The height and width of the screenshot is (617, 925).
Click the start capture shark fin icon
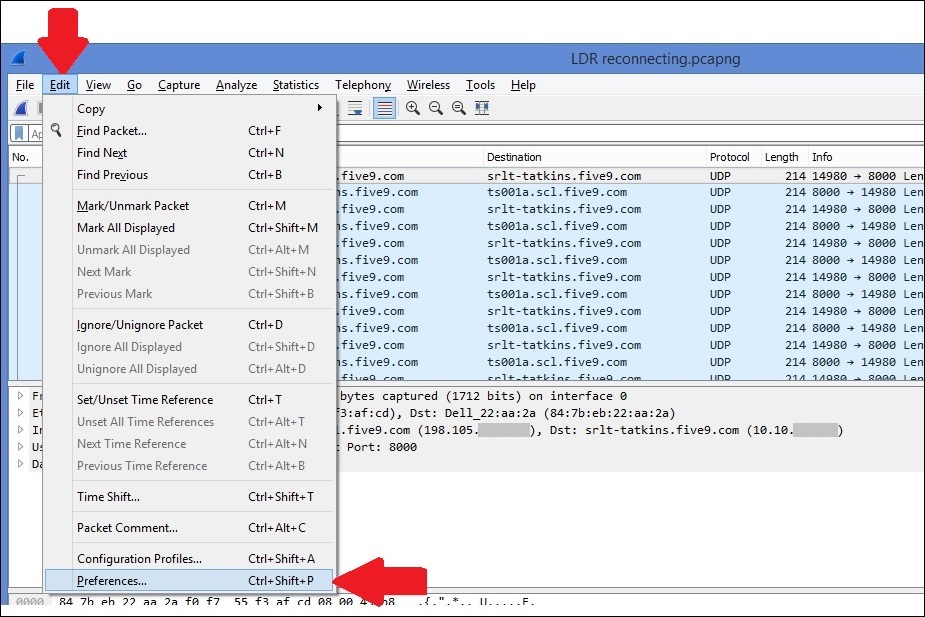point(21,108)
